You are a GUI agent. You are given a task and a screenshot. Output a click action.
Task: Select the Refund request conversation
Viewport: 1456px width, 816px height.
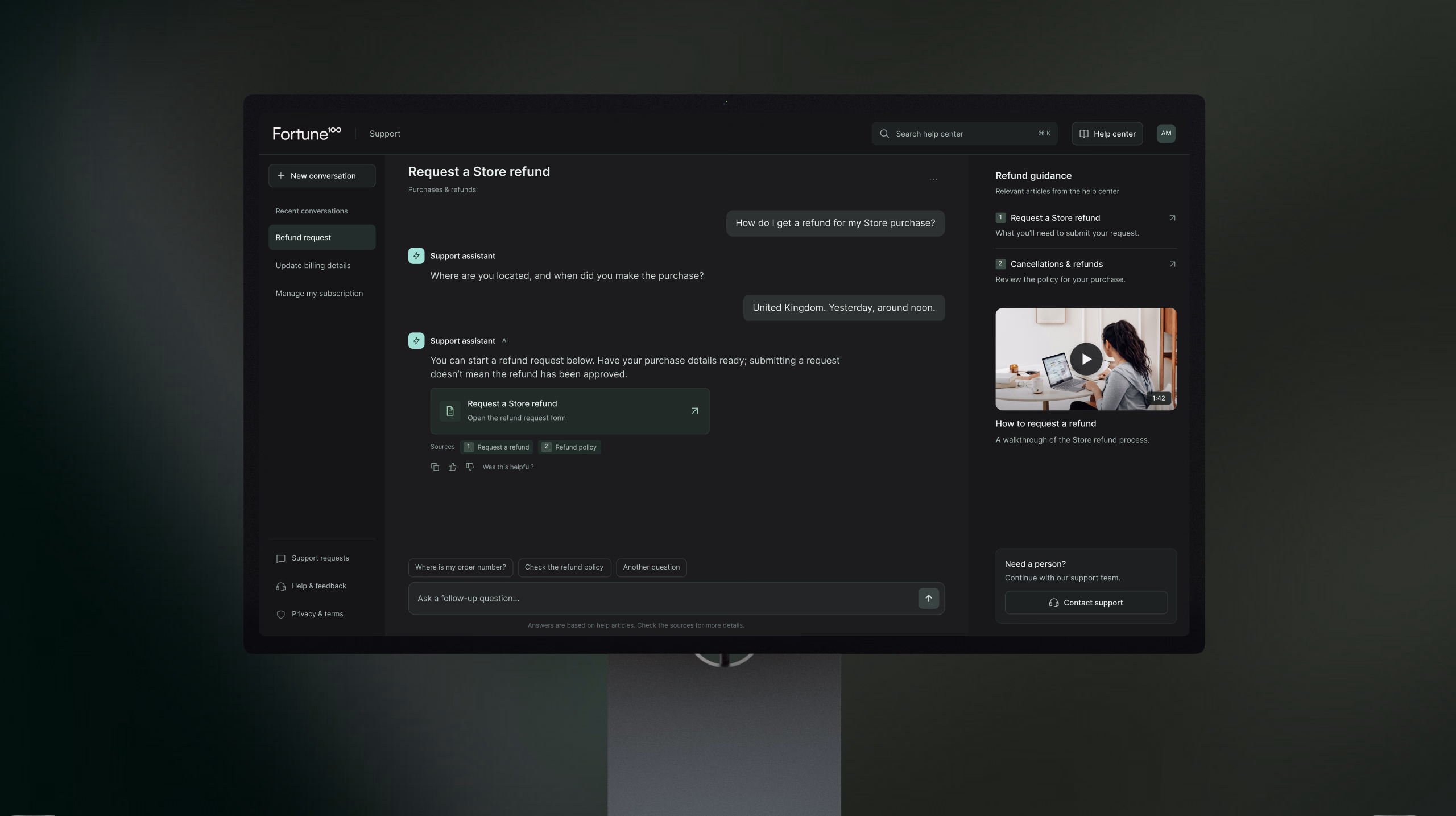coord(322,237)
